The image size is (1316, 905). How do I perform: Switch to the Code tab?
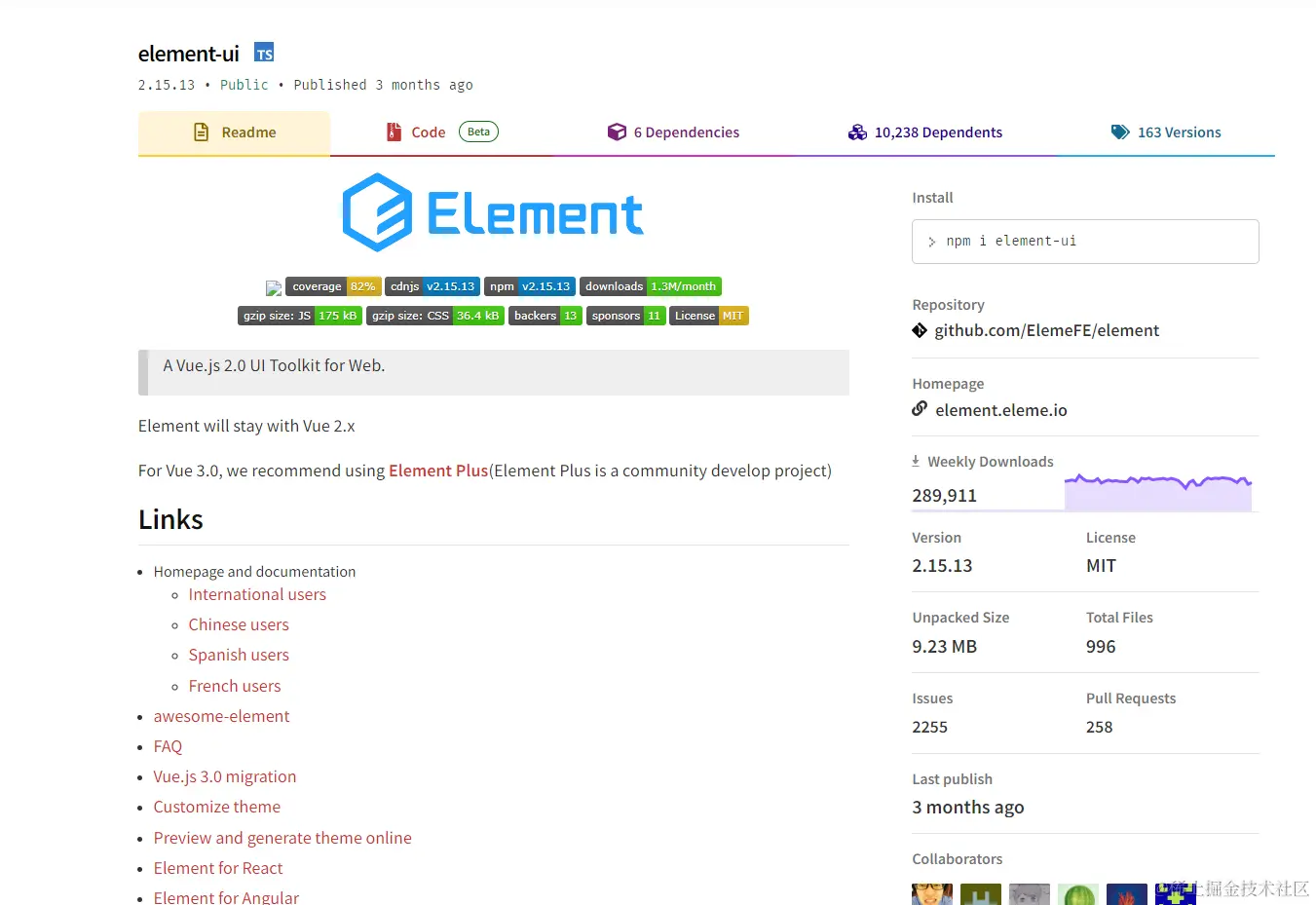[x=442, y=132]
